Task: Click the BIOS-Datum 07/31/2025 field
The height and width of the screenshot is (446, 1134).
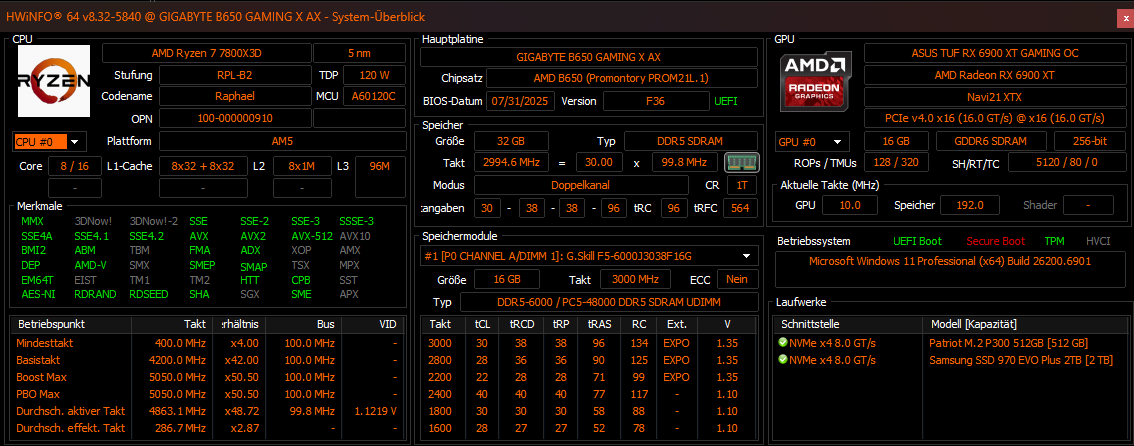Action: (x=521, y=101)
